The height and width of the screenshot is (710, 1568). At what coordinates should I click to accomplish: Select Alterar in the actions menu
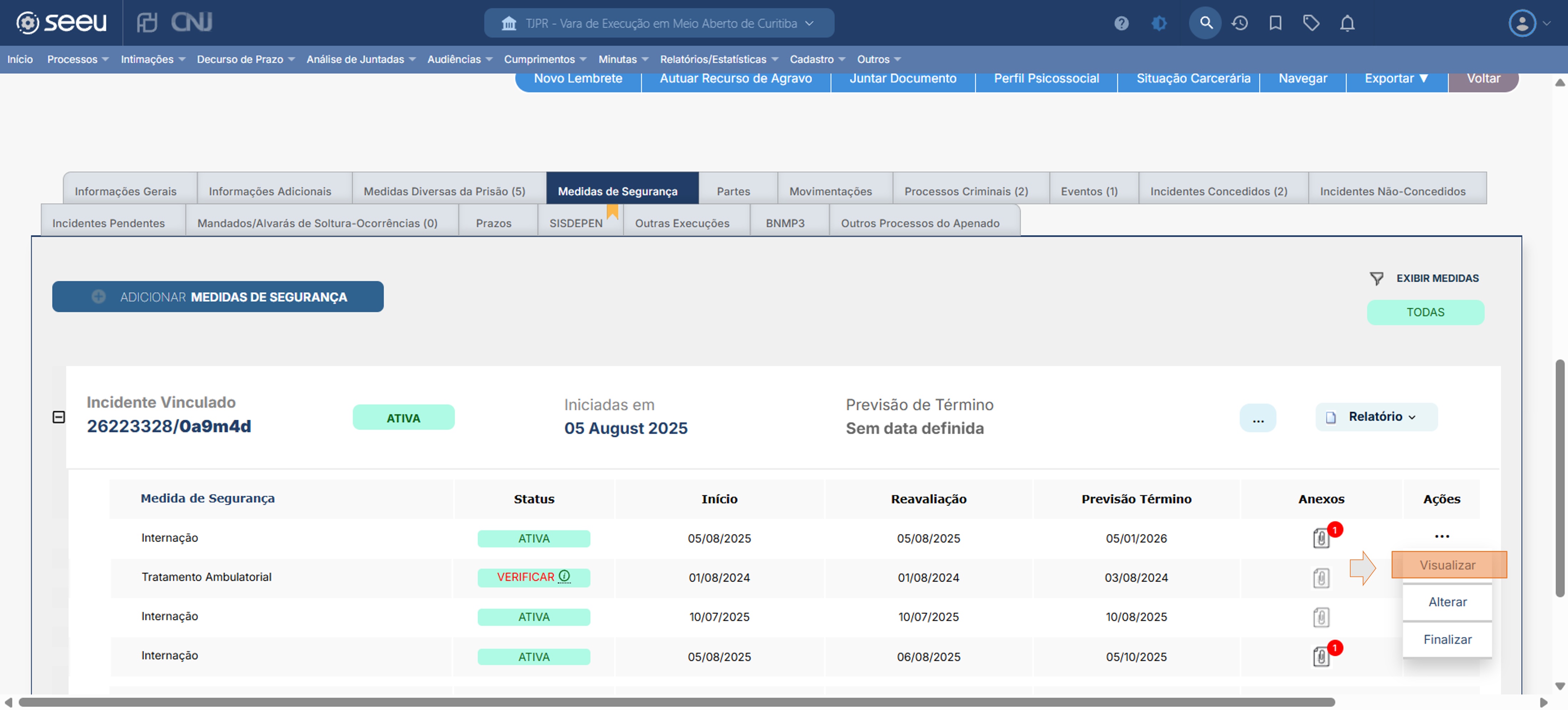point(1447,602)
